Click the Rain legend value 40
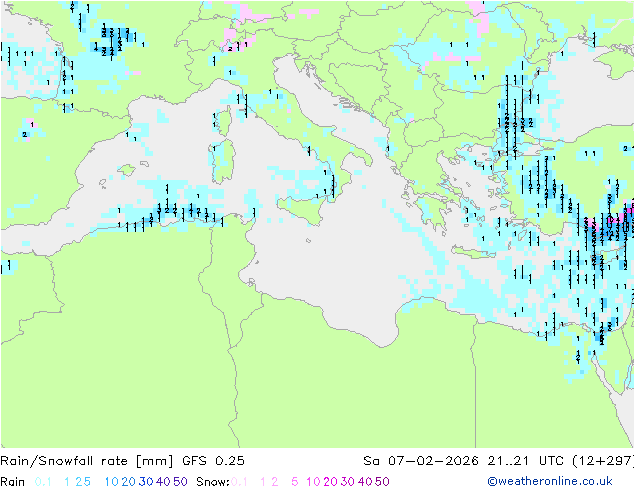The height and width of the screenshot is (490, 634). (163, 482)
